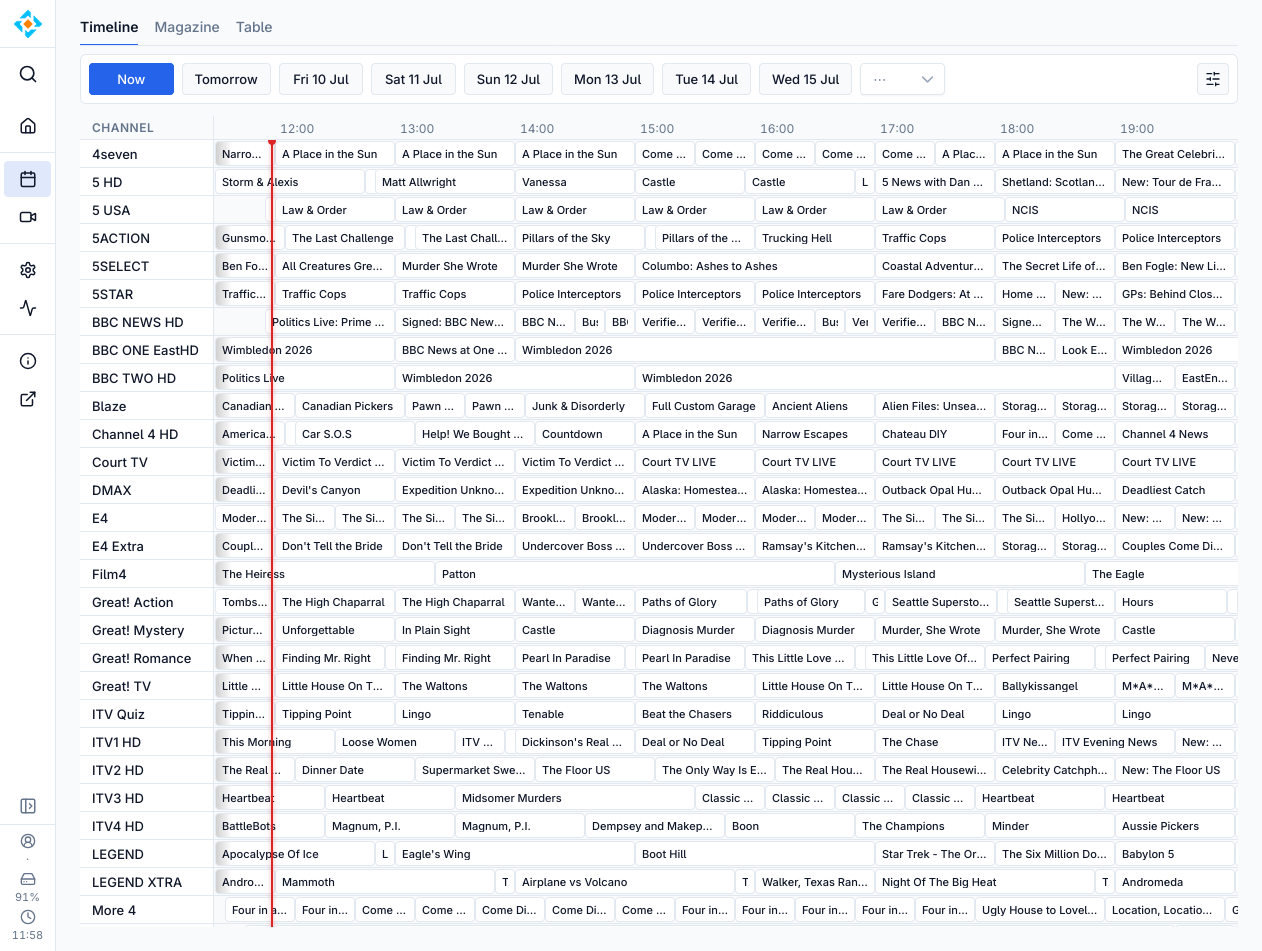Image resolution: width=1262 pixels, height=951 pixels.
Task: Switch to the Timeline tab
Action: pyautogui.click(x=109, y=27)
